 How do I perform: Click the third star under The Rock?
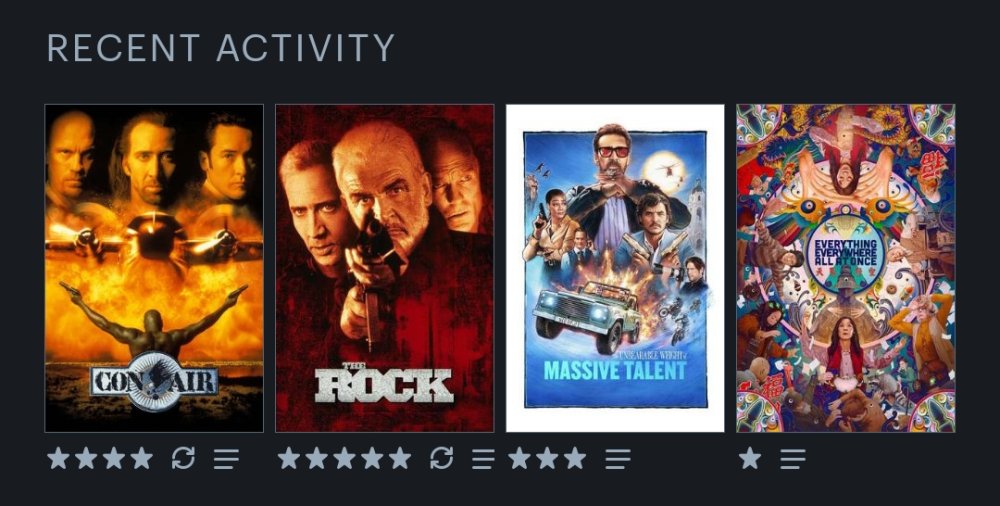click(344, 458)
